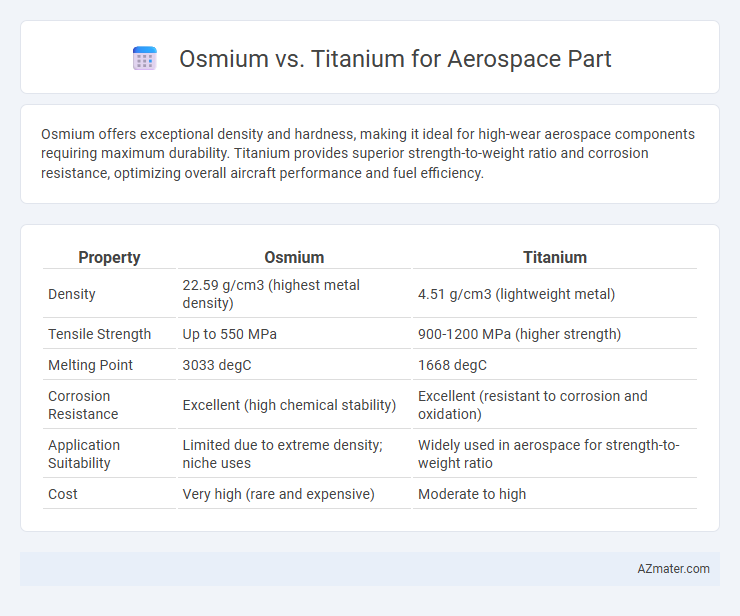This screenshot has width=740, height=616.
Task: Click the '1668 degC' cell
Action: click(555, 365)
